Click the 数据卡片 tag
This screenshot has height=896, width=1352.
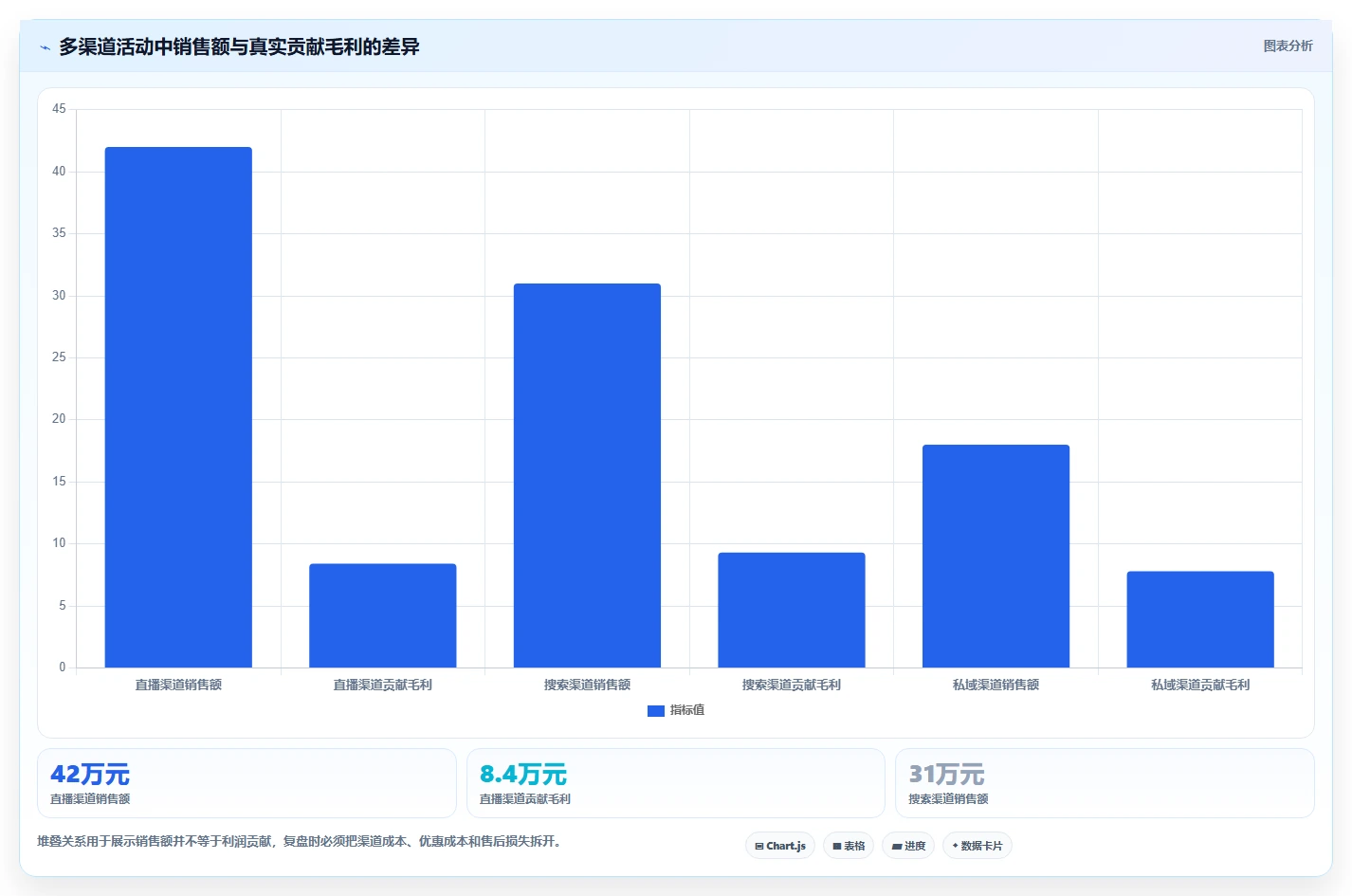[x=977, y=846]
